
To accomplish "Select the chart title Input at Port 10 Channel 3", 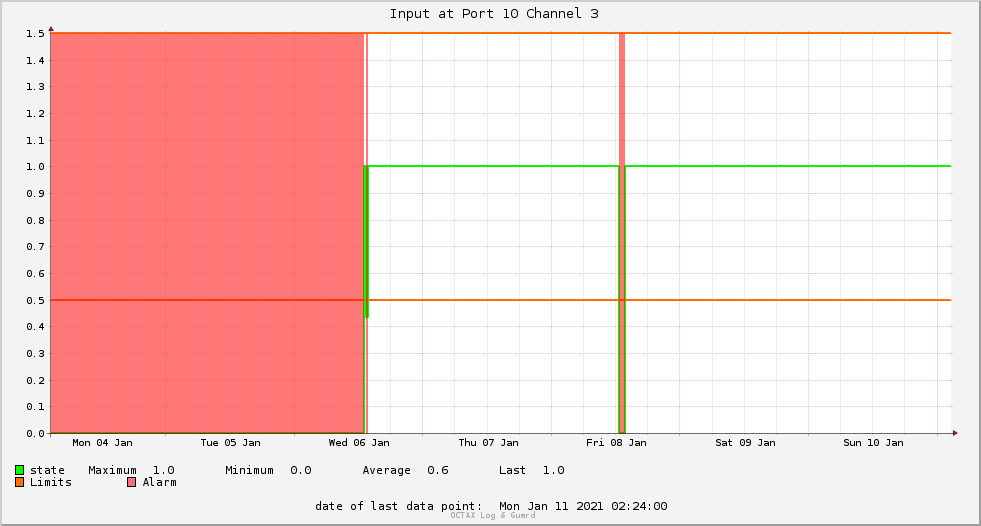I will pos(494,14).
